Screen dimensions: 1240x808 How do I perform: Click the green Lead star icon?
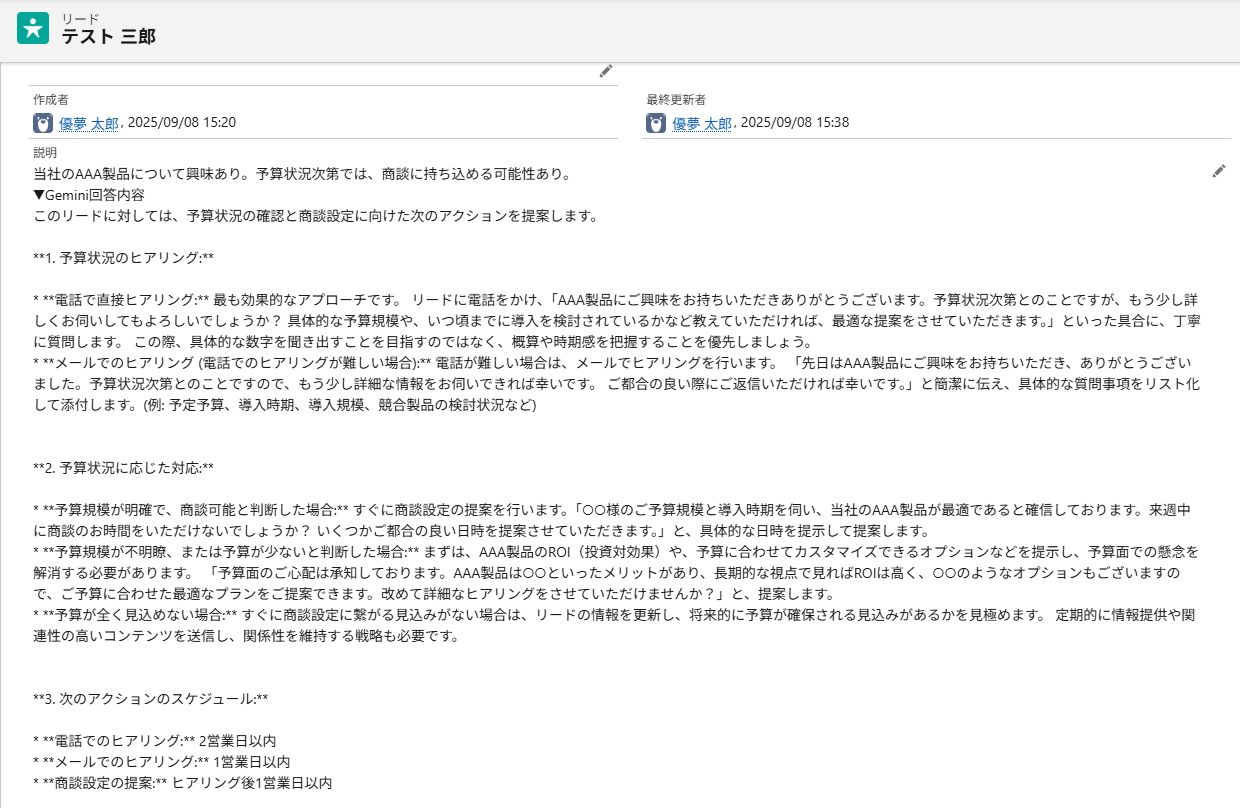point(33,28)
